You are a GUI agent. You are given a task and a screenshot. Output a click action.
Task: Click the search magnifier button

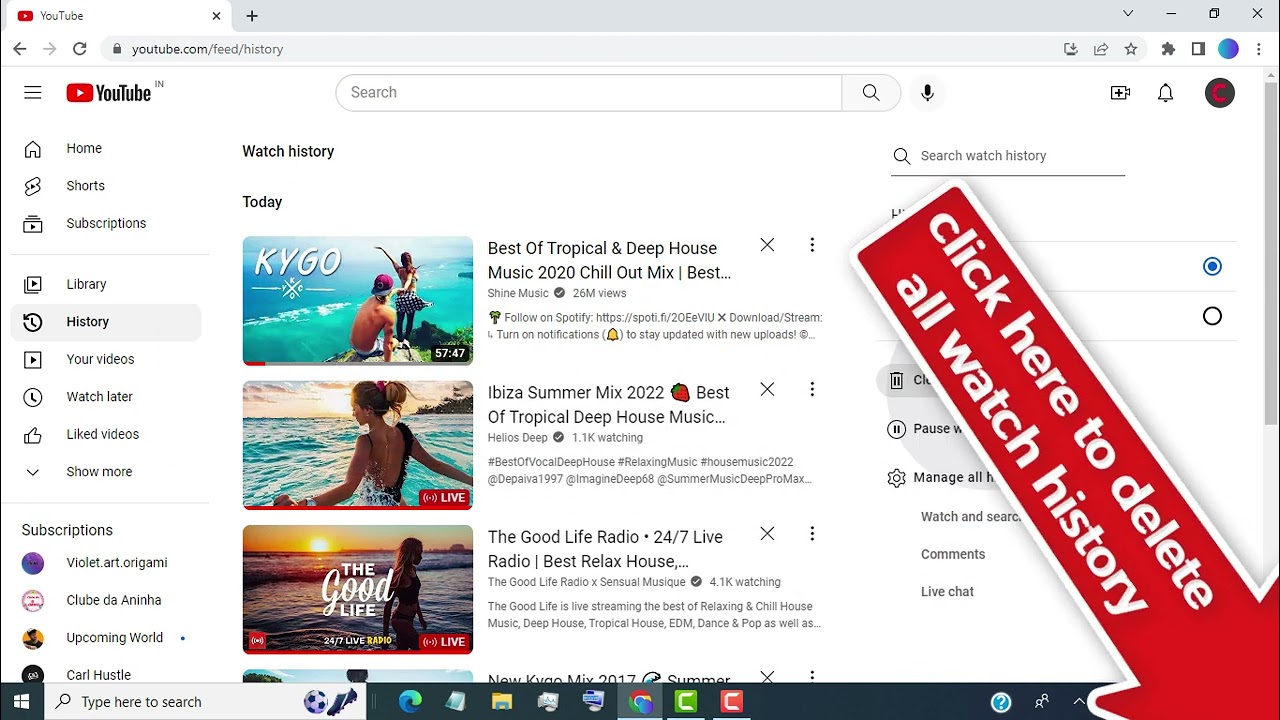pos(871,93)
